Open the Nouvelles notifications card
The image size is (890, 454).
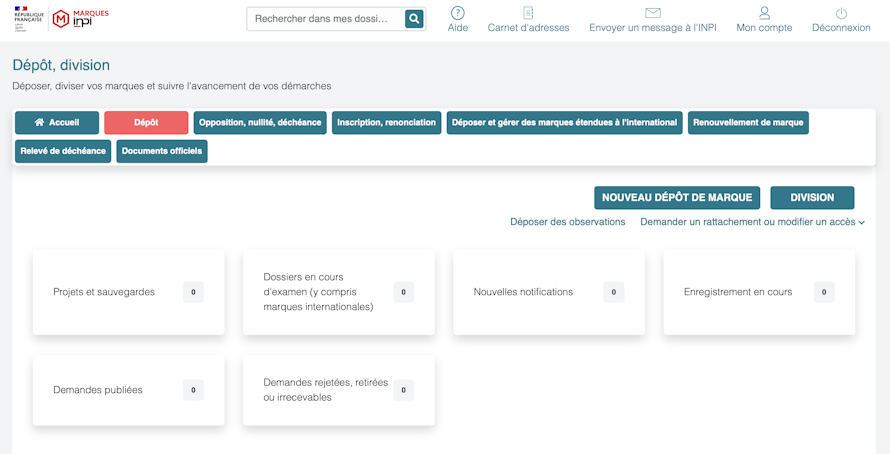pos(549,292)
